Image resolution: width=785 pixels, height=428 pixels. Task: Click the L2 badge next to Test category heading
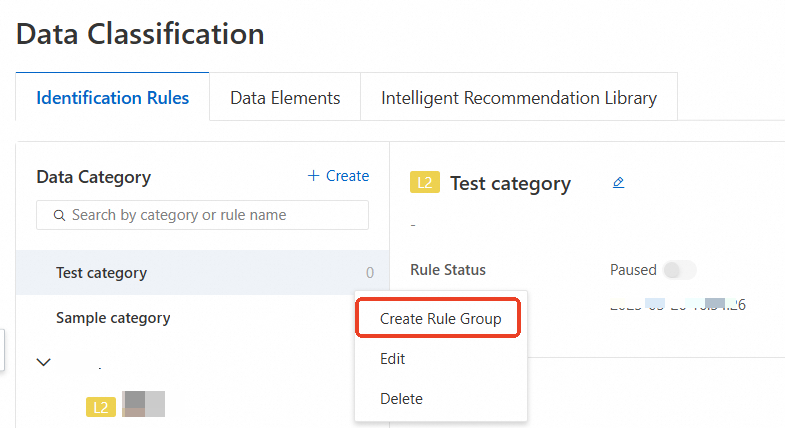425,183
